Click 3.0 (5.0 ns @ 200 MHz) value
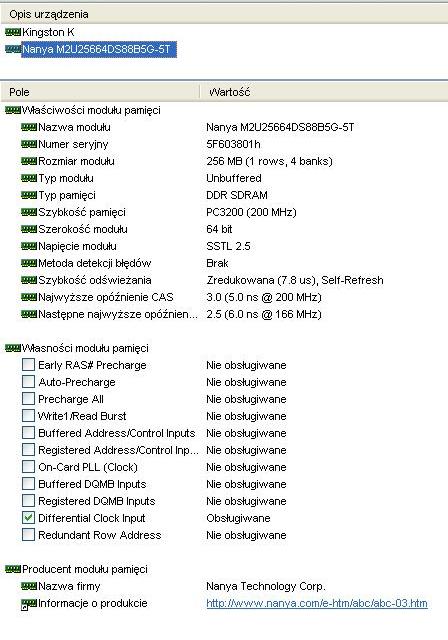448x640 pixels. [x=264, y=297]
